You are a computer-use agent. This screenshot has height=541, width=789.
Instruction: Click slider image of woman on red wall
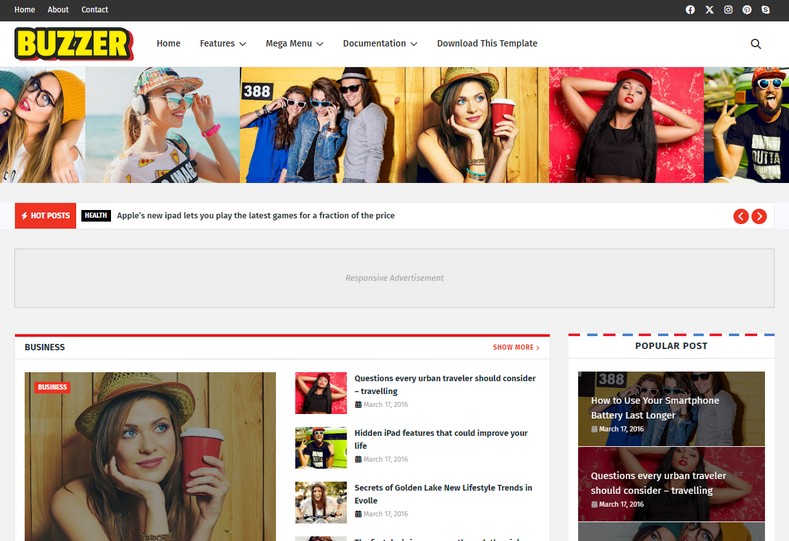click(x=626, y=125)
